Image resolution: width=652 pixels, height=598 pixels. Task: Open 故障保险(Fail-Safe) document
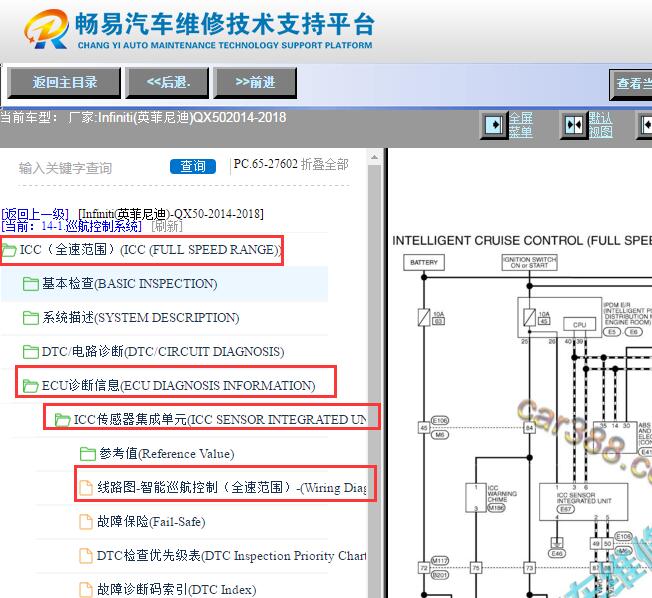point(151,521)
